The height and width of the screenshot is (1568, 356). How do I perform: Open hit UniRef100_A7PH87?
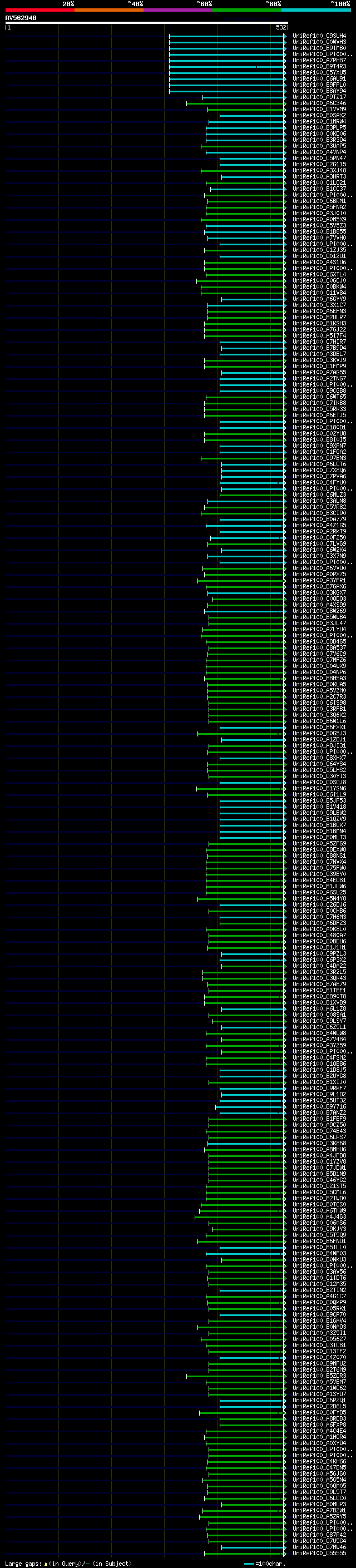[319, 60]
